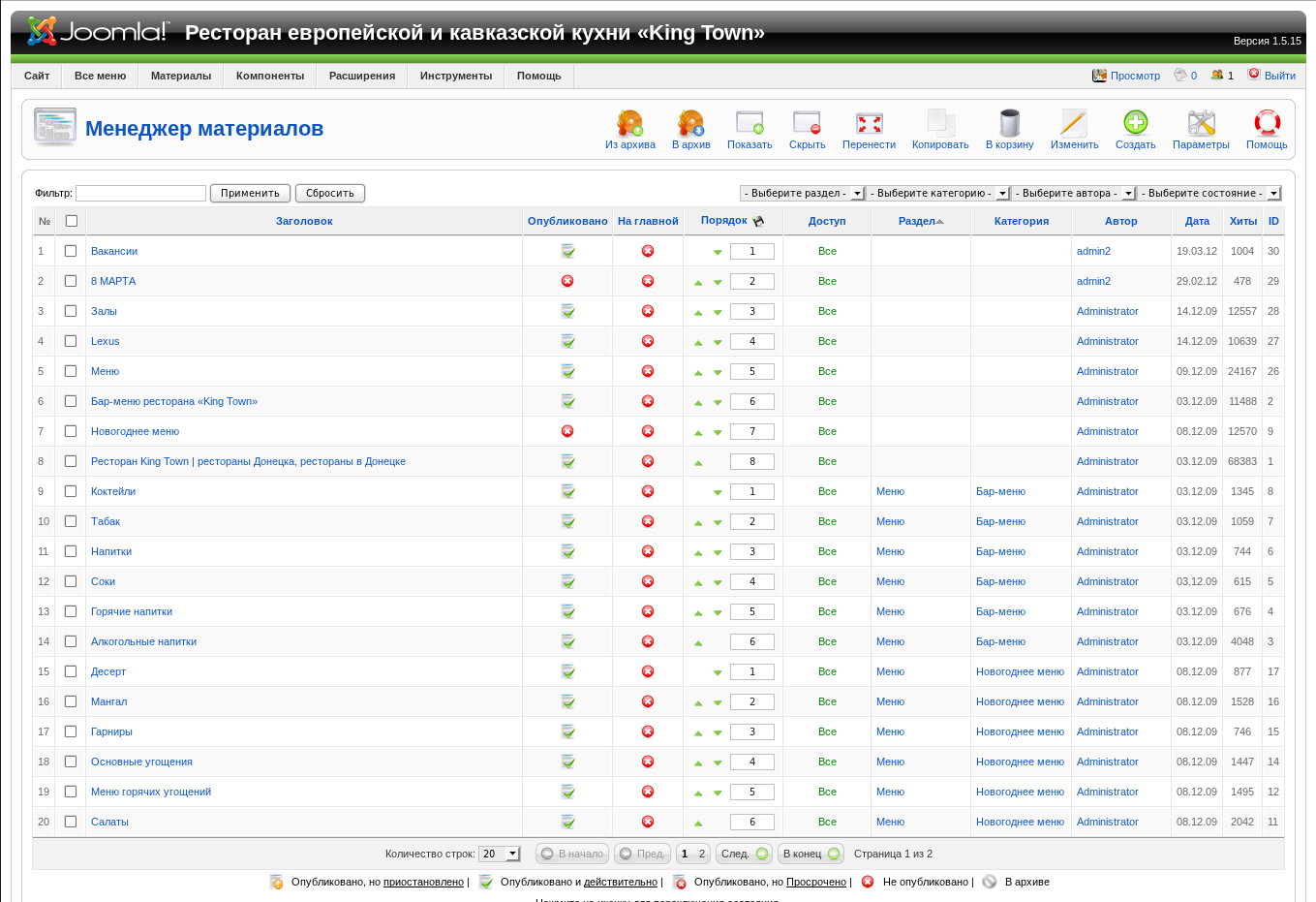The image size is (1316, 902).
Task: Open the 'Расширения' menu
Action: (x=362, y=76)
